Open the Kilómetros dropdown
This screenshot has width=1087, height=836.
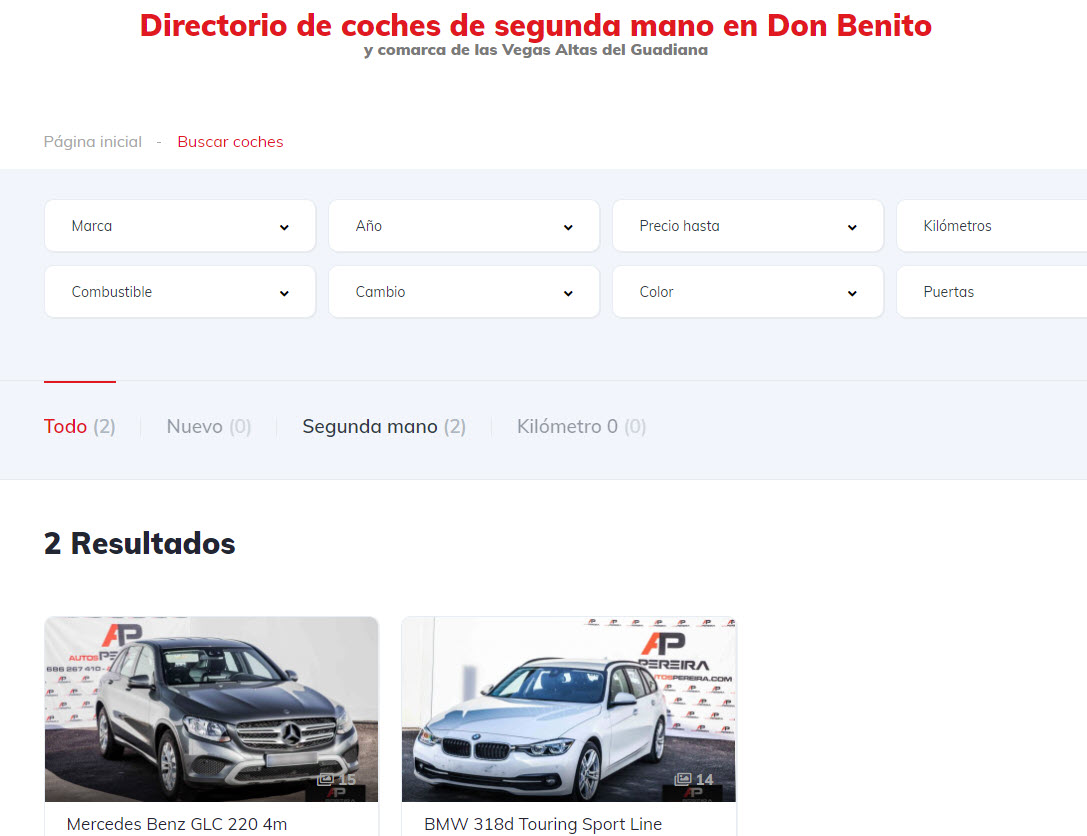(992, 226)
